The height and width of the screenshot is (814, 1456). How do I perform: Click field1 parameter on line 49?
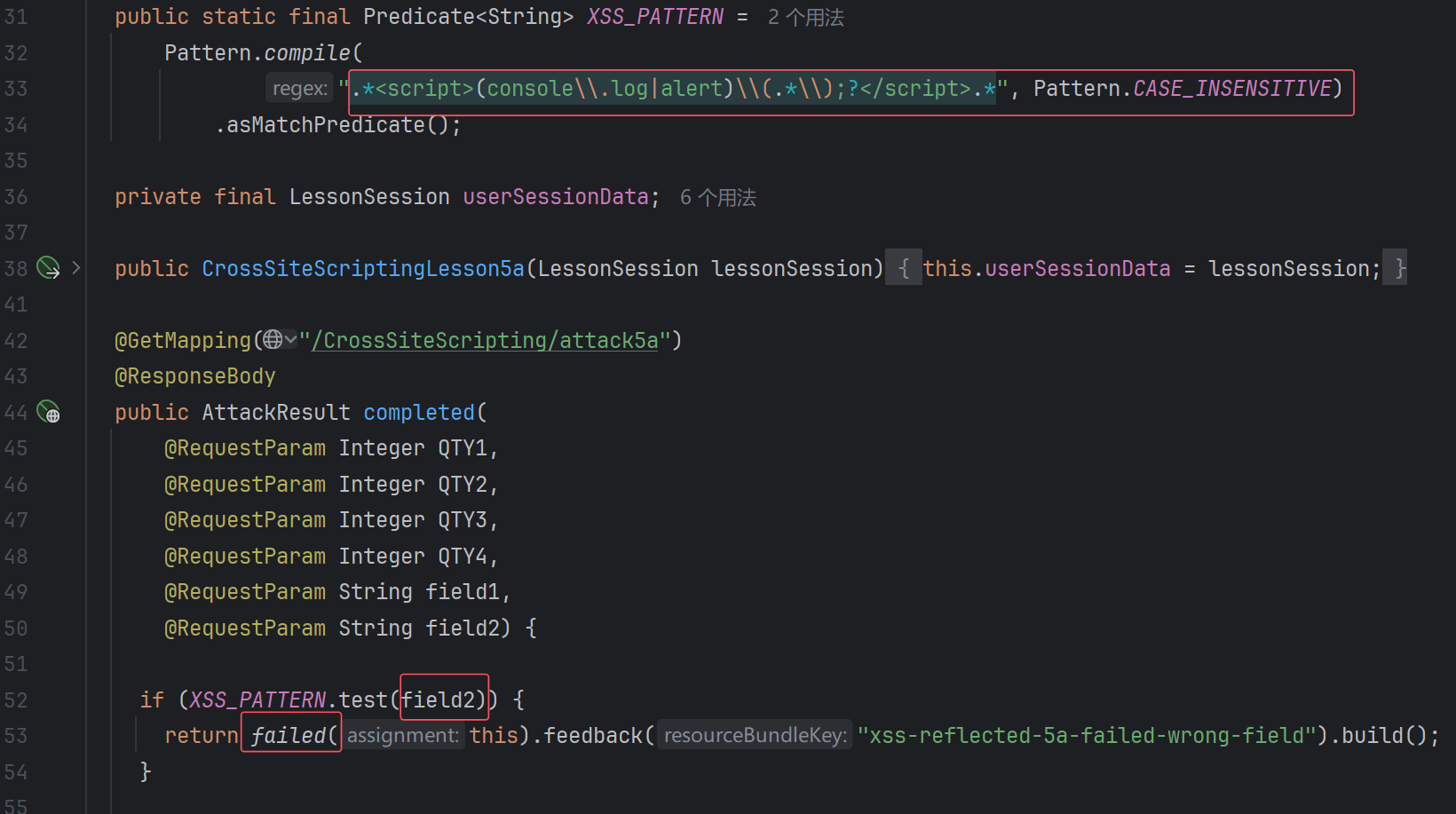(x=463, y=591)
